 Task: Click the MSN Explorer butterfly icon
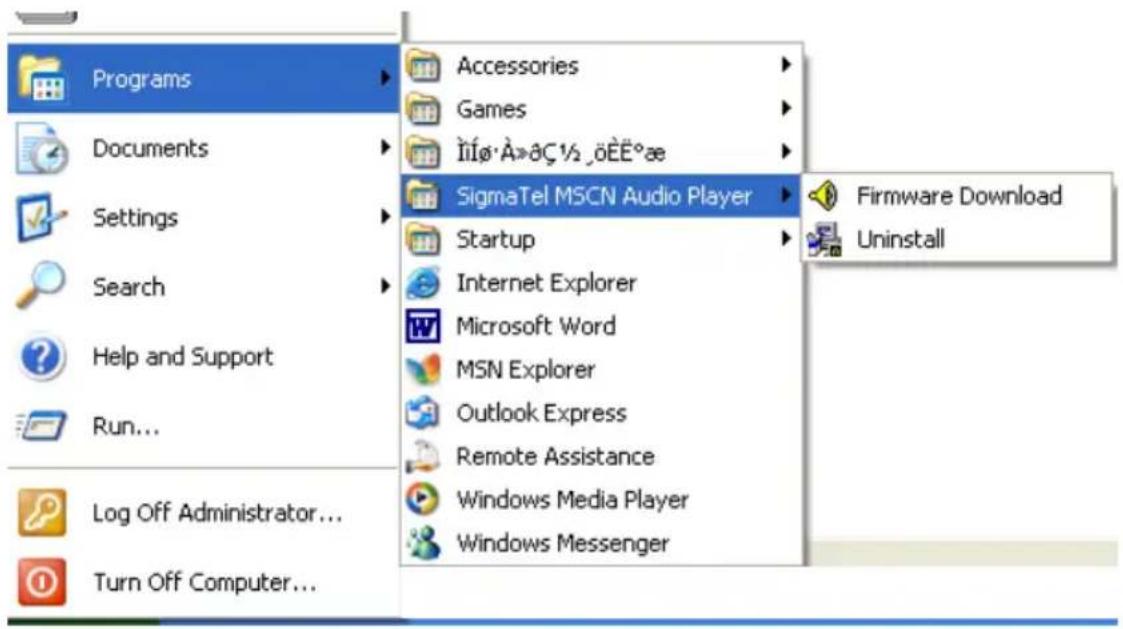[x=423, y=370]
